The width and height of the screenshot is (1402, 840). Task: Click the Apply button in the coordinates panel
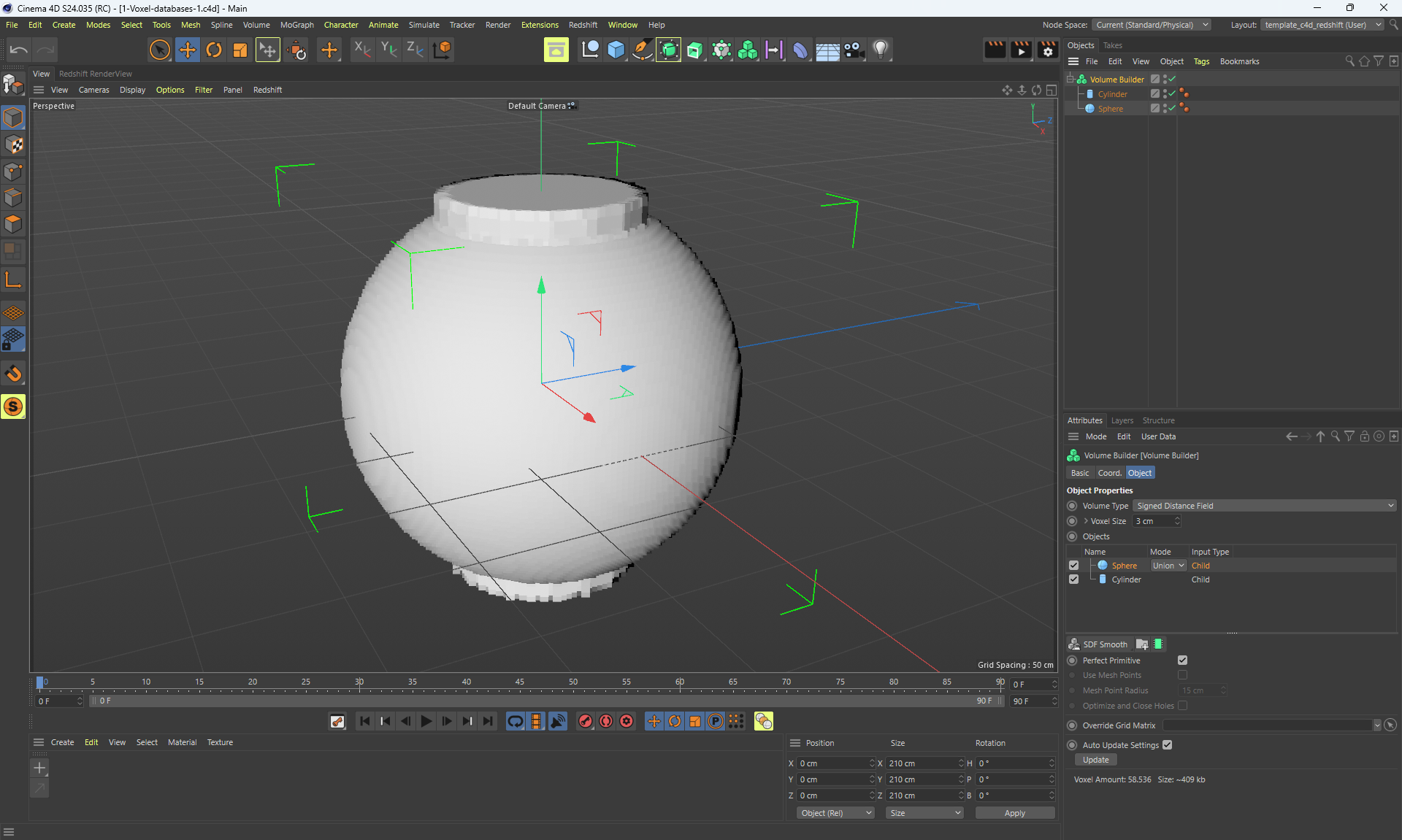(1014, 813)
